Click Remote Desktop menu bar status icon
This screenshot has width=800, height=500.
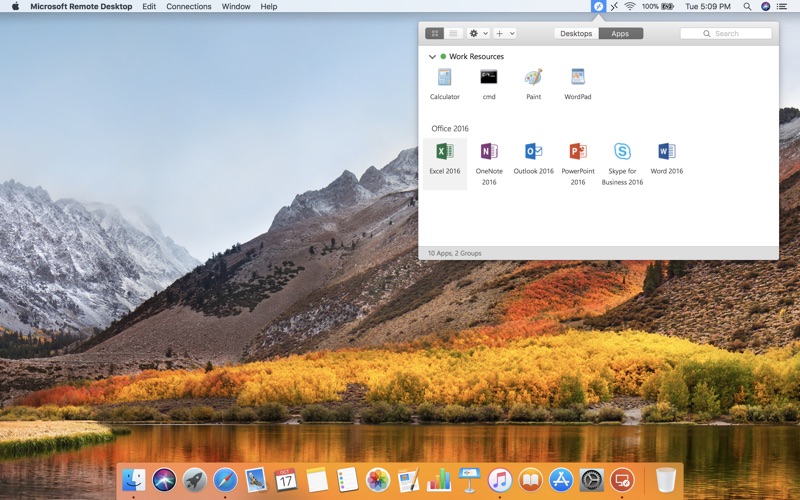(598, 6)
